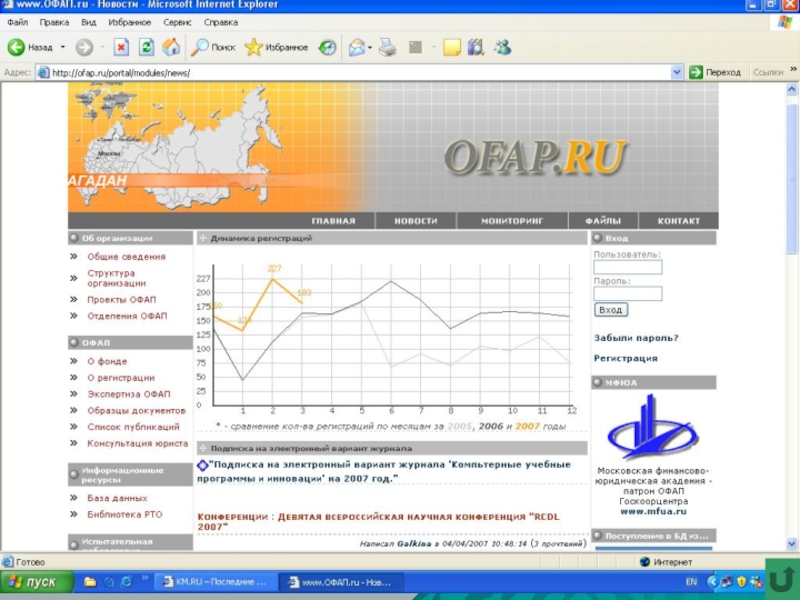Screen dimensions: 800x600
Task: Open Экспертиза ОФАП link
Action: pos(129,394)
